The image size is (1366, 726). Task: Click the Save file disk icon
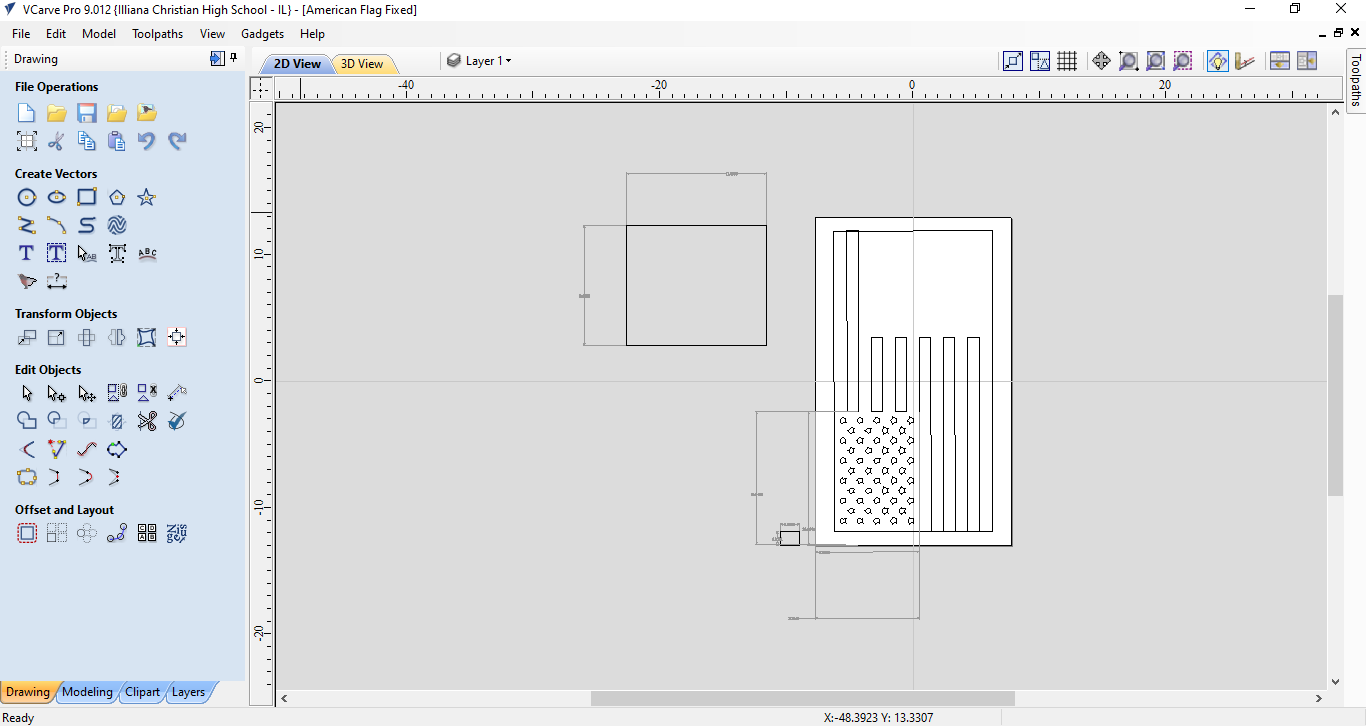coord(87,113)
